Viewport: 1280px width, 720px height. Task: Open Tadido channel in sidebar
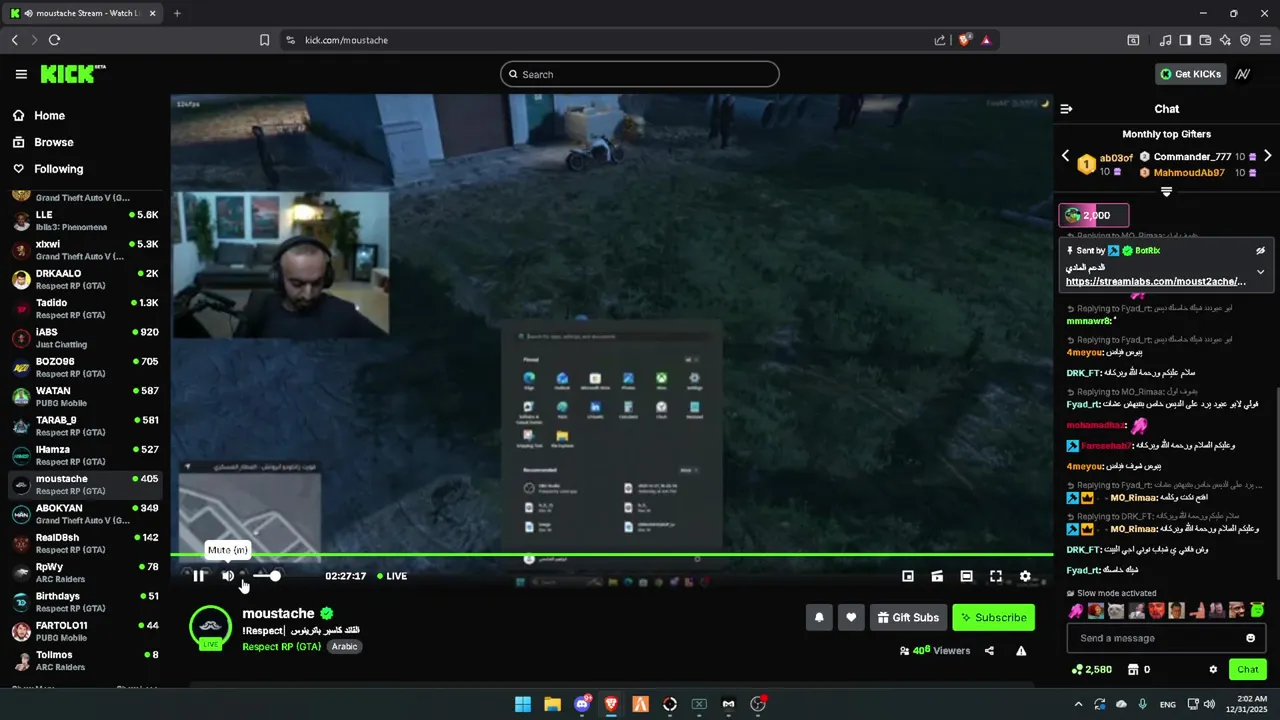[85, 308]
